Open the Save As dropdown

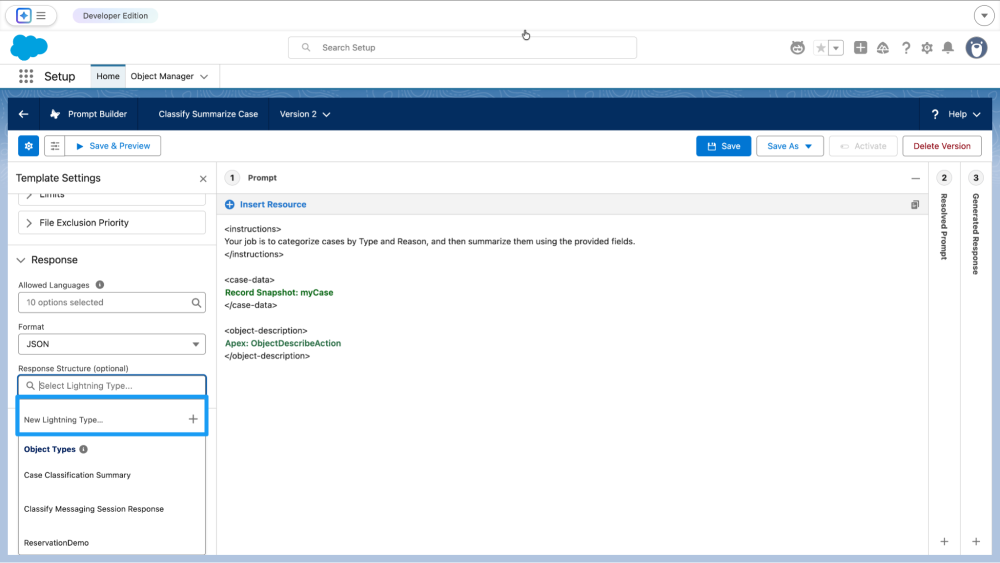tap(790, 146)
